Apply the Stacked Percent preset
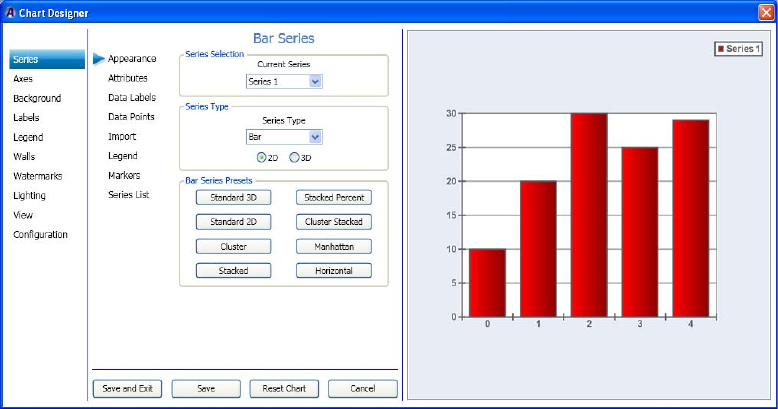Screen dimensions: 778x409 pyautogui.click(x=334, y=198)
